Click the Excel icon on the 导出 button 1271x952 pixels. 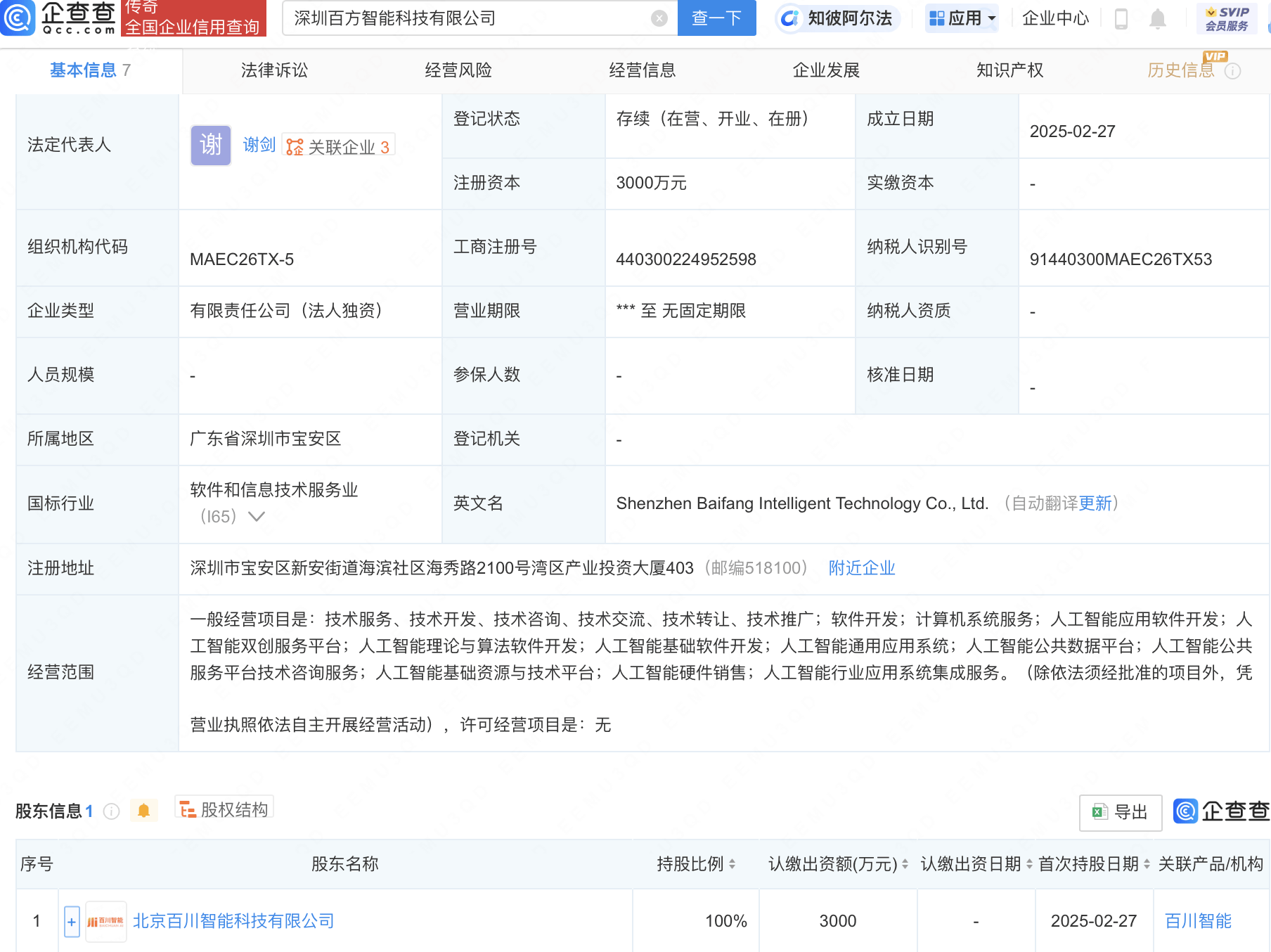click(1100, 812)
